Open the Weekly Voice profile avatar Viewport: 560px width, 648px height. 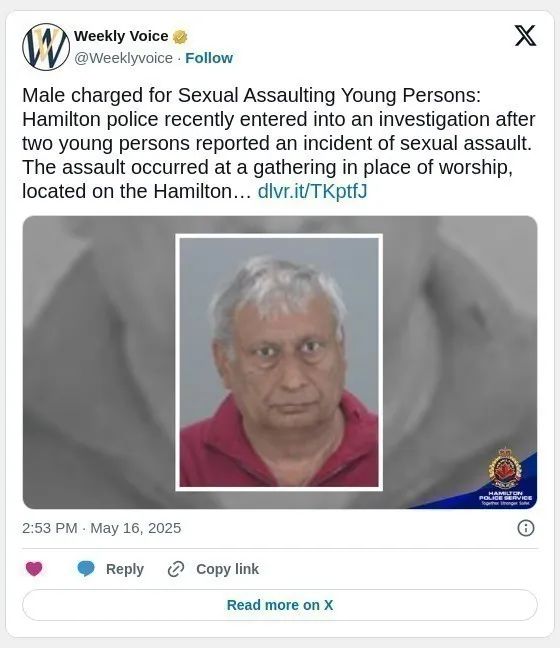coord(46,47)
